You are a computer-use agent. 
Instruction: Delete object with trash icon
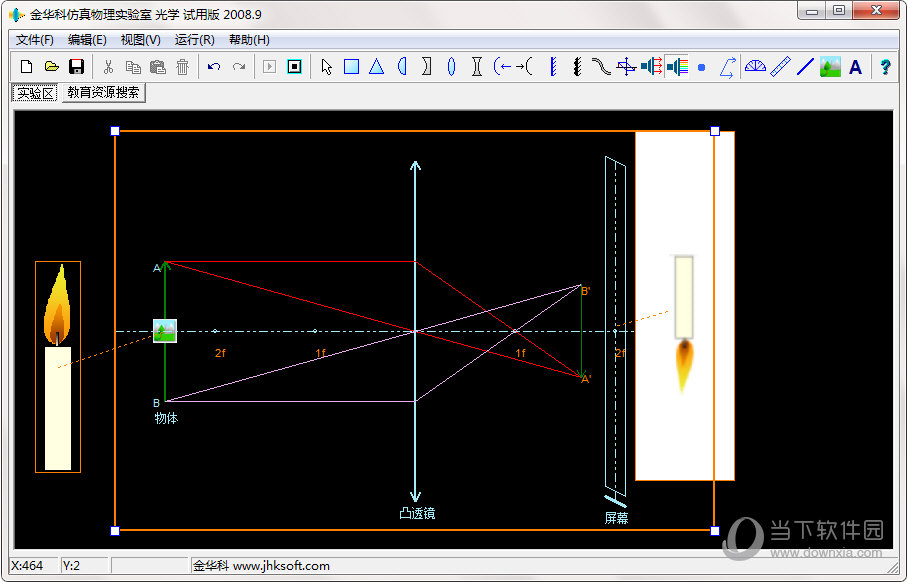(183, 67)
